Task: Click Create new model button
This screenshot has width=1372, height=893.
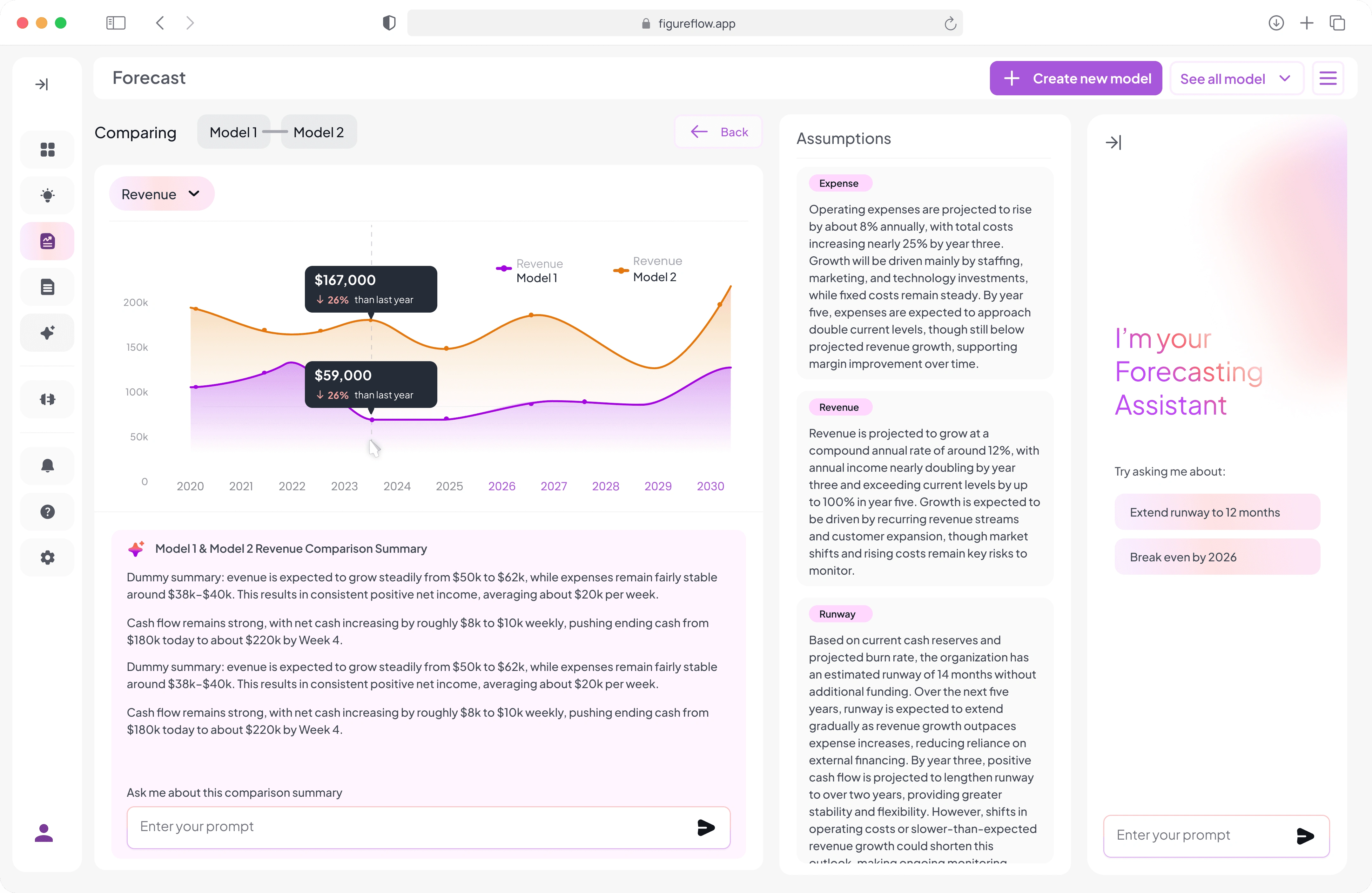Action: pyautogui.click(x=1076, y=78)
